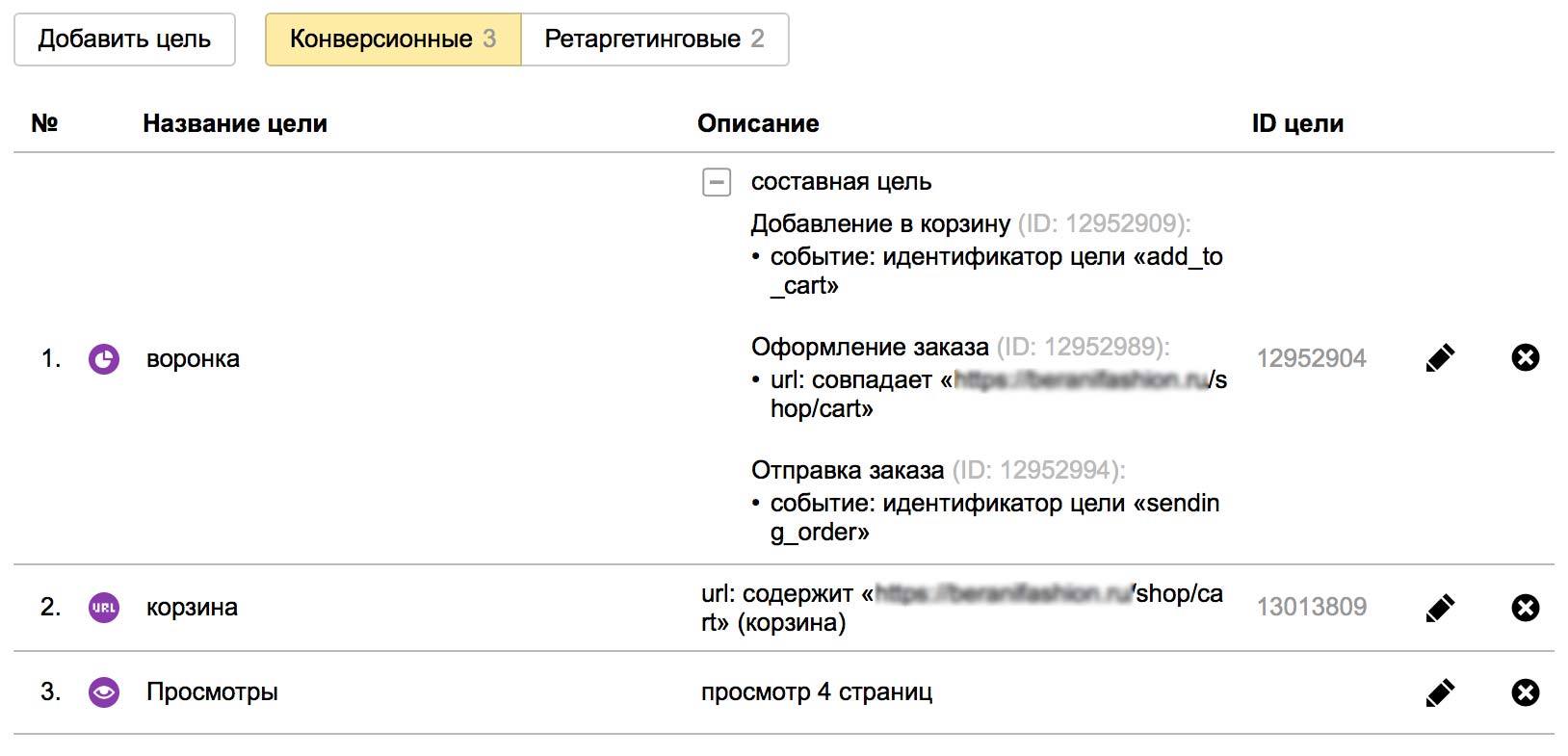Collapse the составная цель description
Screen dimensions: 1568x756
pos(717,182)
